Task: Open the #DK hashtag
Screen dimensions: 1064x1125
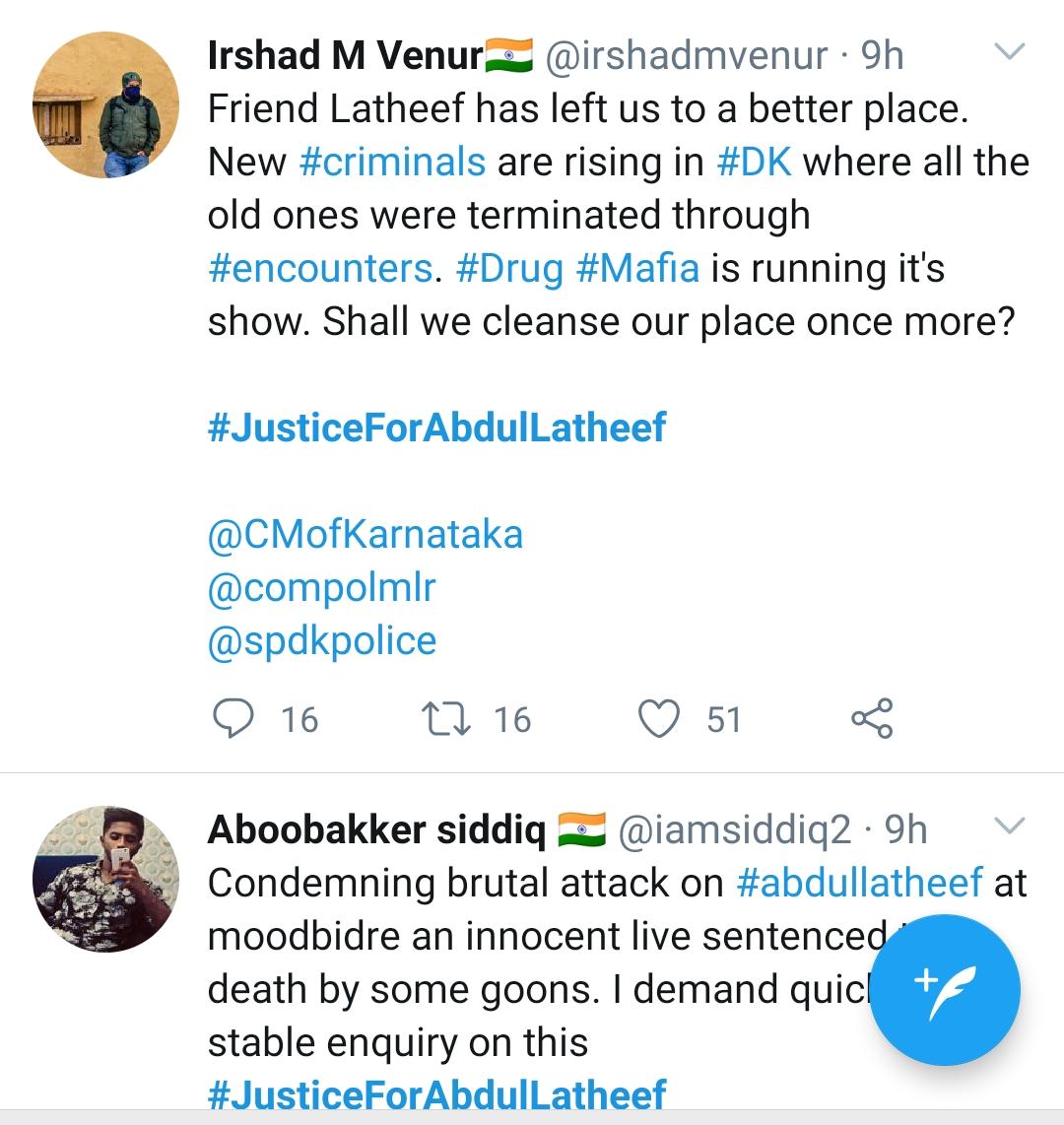Action: (754, 162)
